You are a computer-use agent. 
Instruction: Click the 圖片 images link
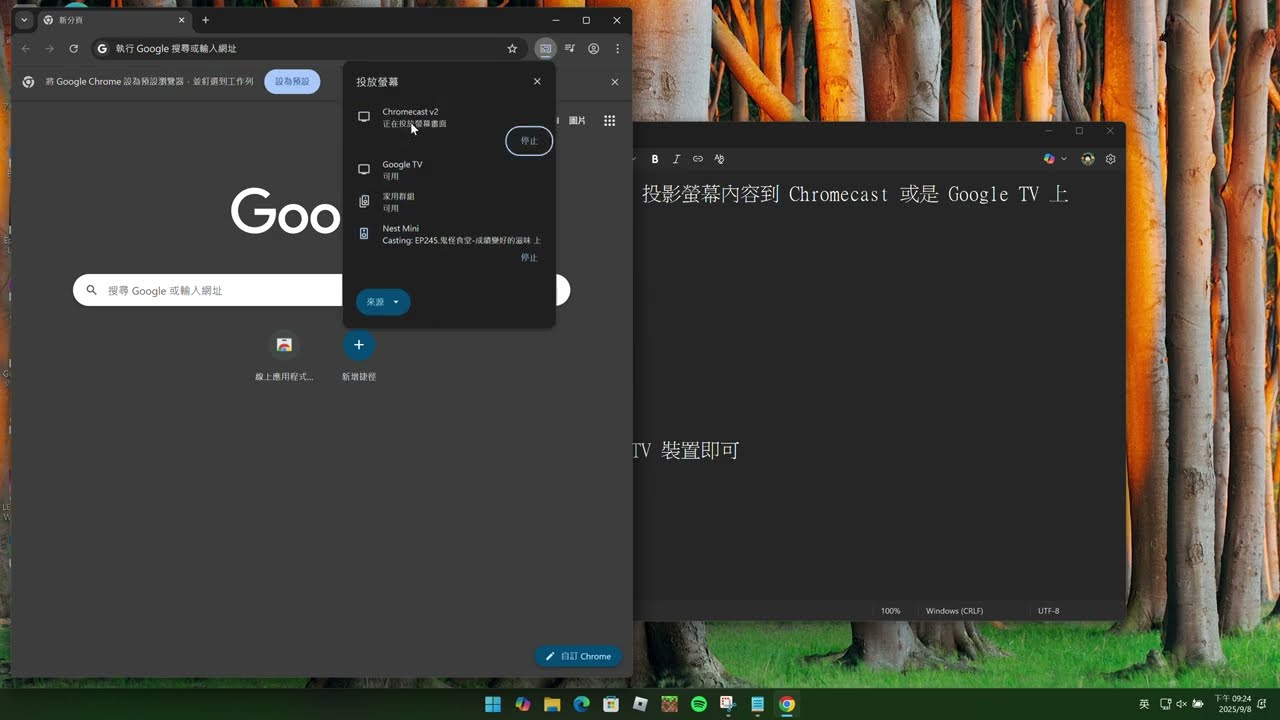click(577, 121)
